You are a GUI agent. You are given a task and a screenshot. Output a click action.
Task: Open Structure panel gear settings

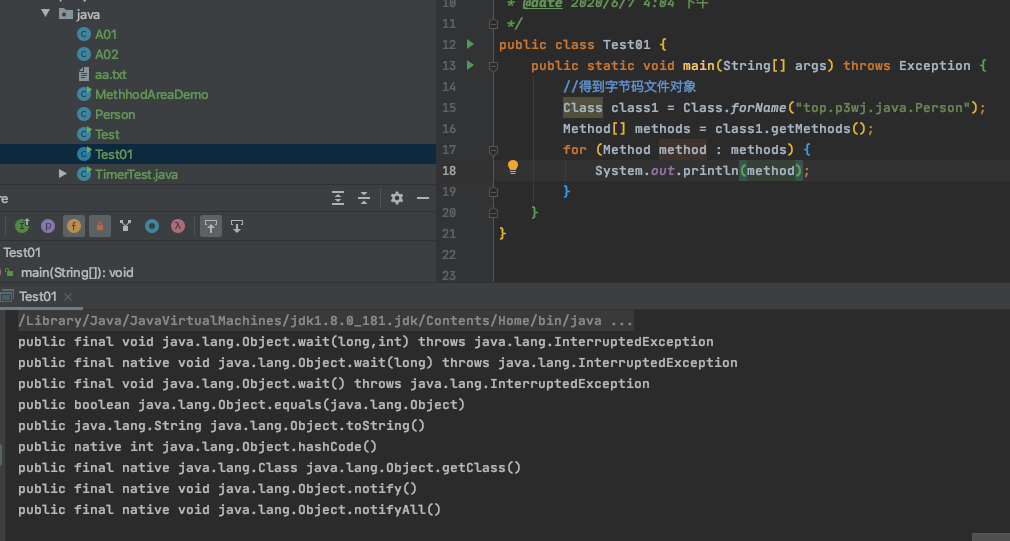point(397,198)
